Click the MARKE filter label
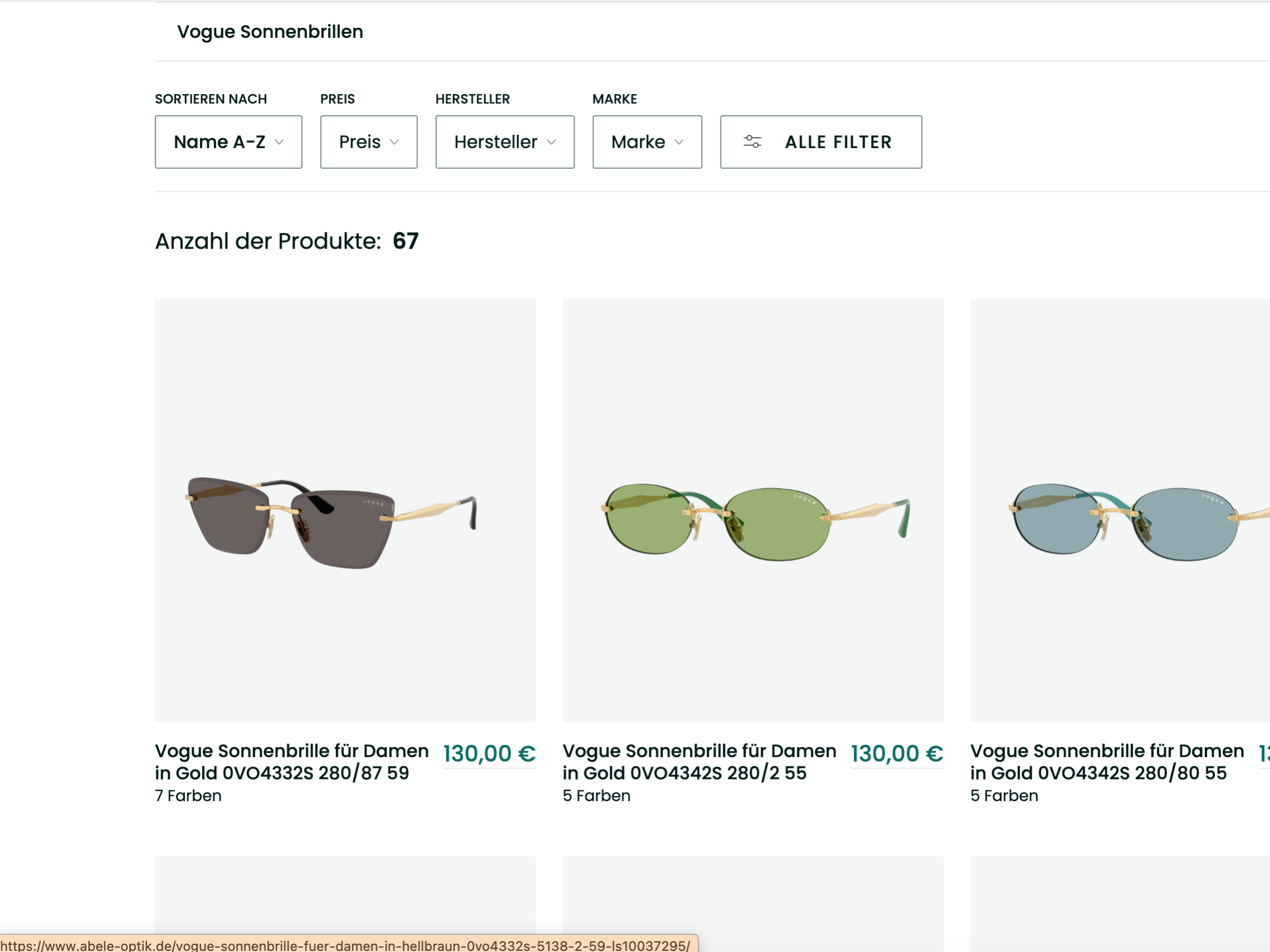This screenshot has height=952, width=1270. [x=614, y=99]
